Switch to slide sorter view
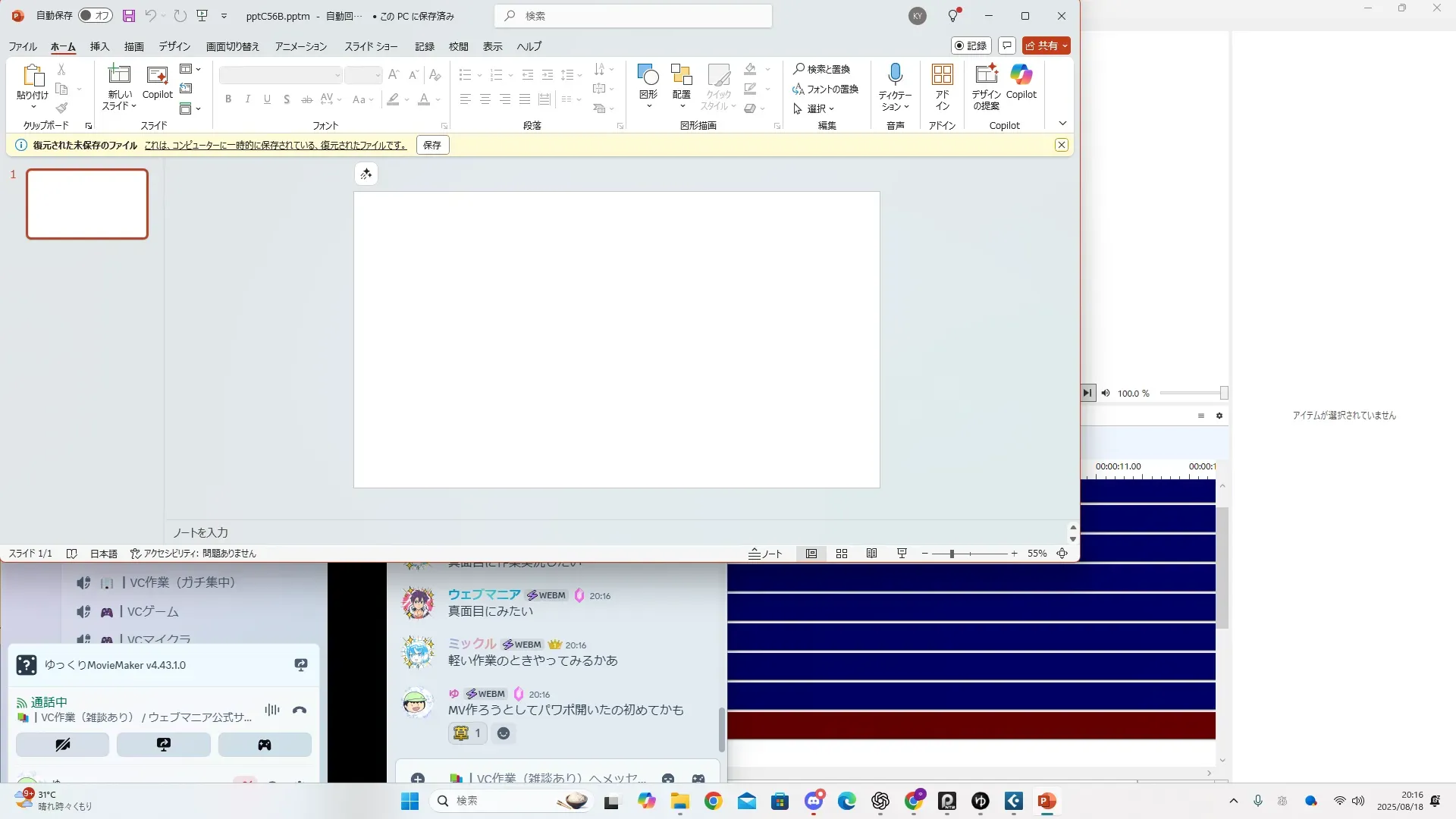Viewport: 1456px width, 819px height. pyautogui.click(x=842, y=554)
